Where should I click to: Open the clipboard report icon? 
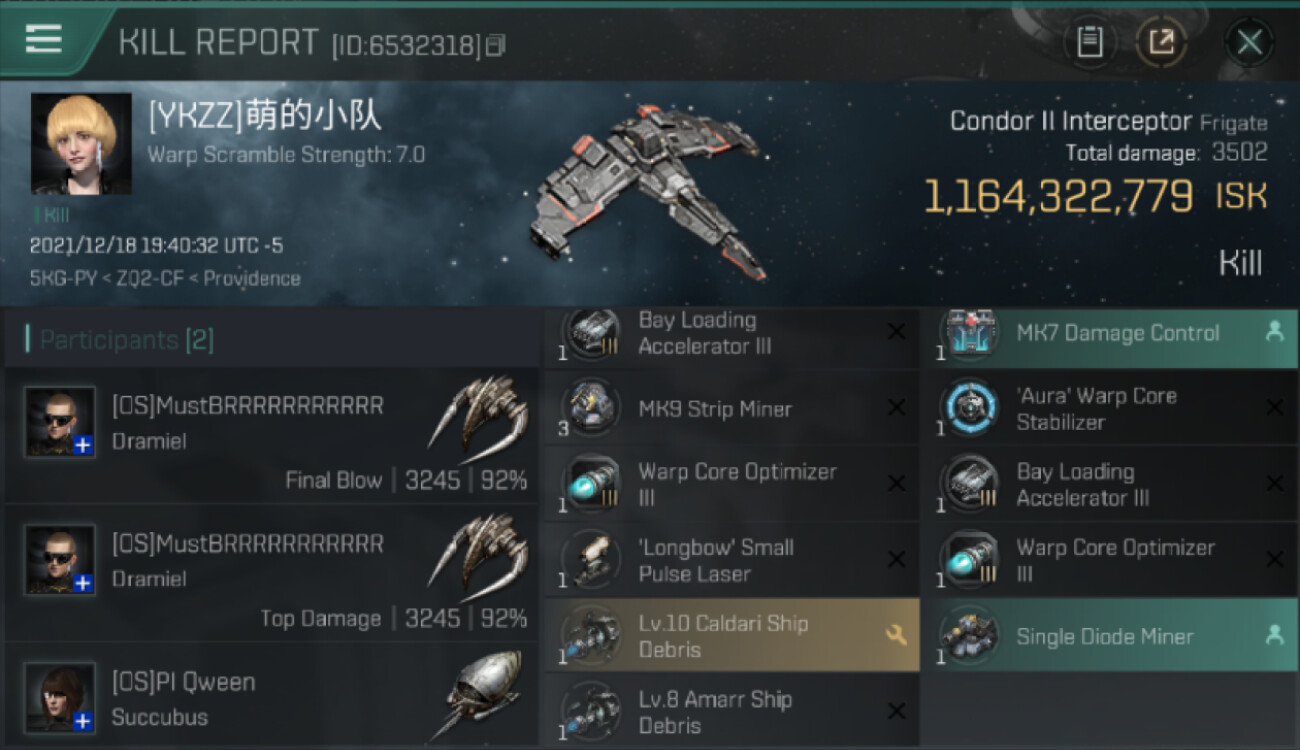1089,42
